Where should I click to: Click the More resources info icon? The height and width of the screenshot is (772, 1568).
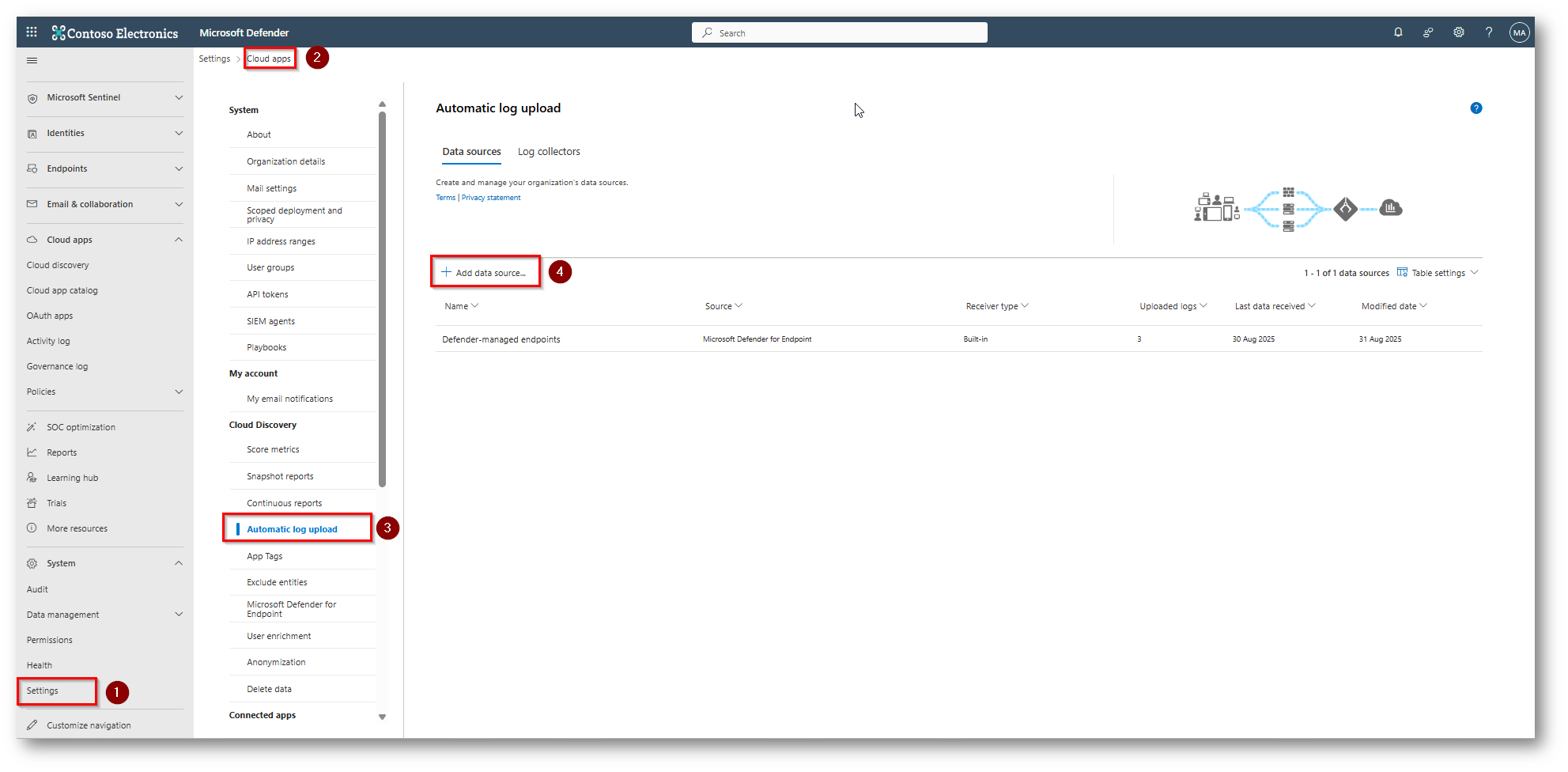[x=32, y=528]
